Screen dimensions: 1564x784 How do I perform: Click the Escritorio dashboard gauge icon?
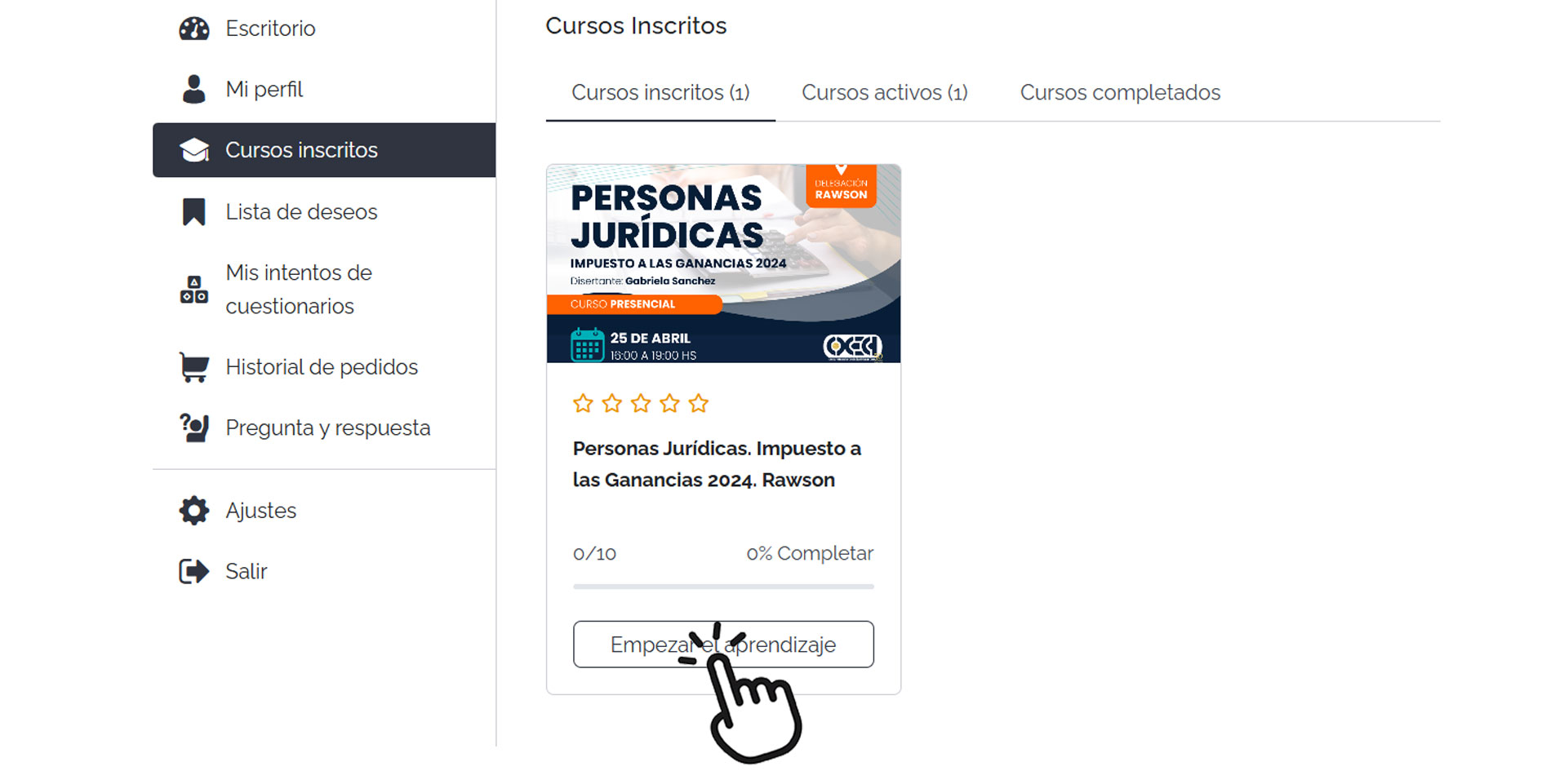click(193, 29)
